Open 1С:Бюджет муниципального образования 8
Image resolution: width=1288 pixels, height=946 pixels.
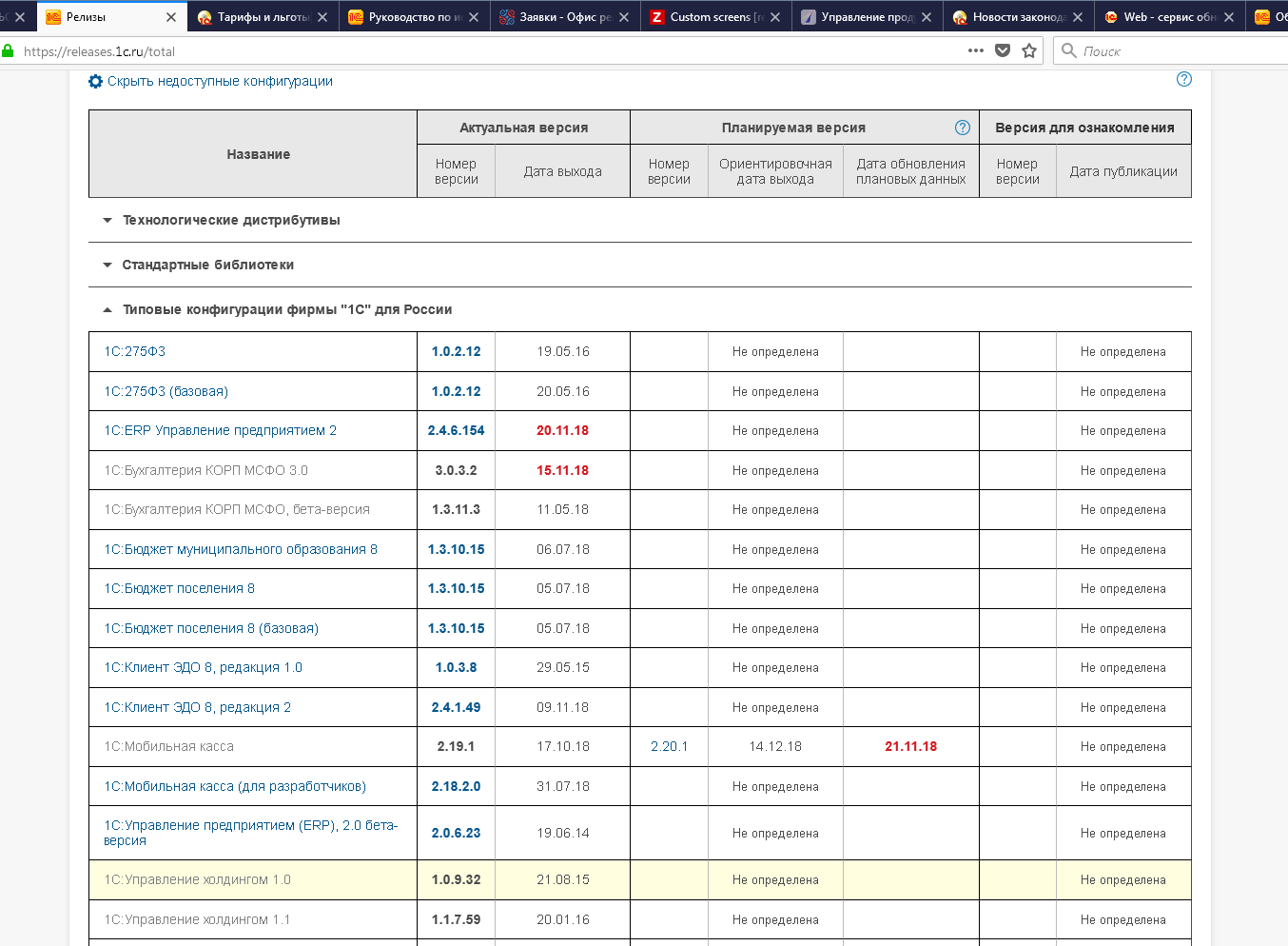click(241, 549)
